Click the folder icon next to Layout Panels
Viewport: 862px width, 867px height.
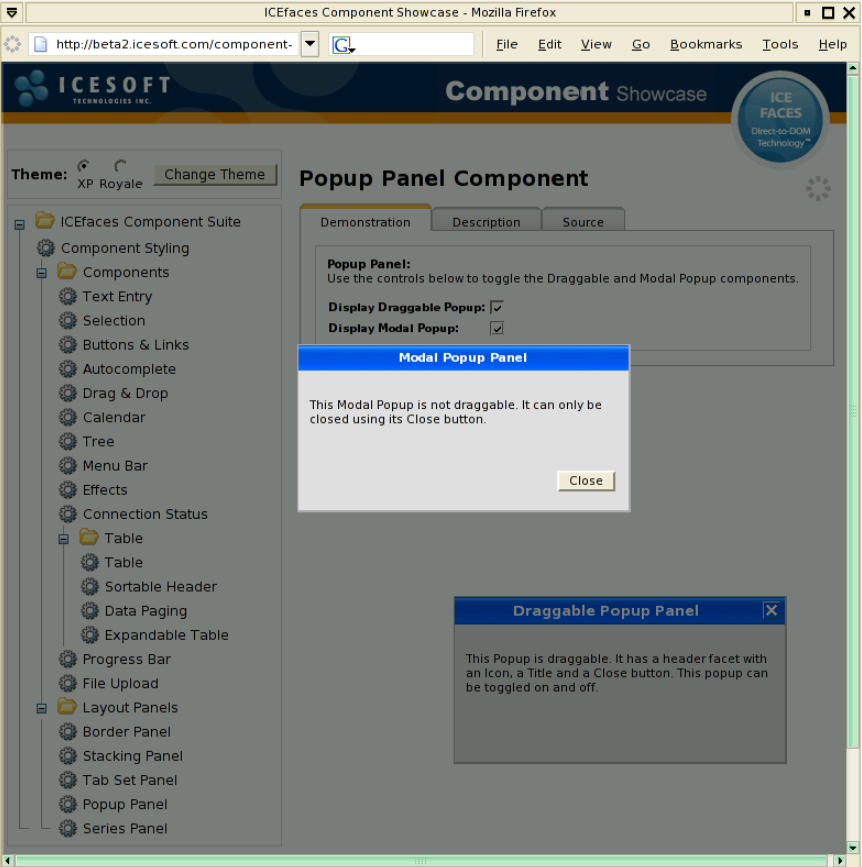(67, 707)
